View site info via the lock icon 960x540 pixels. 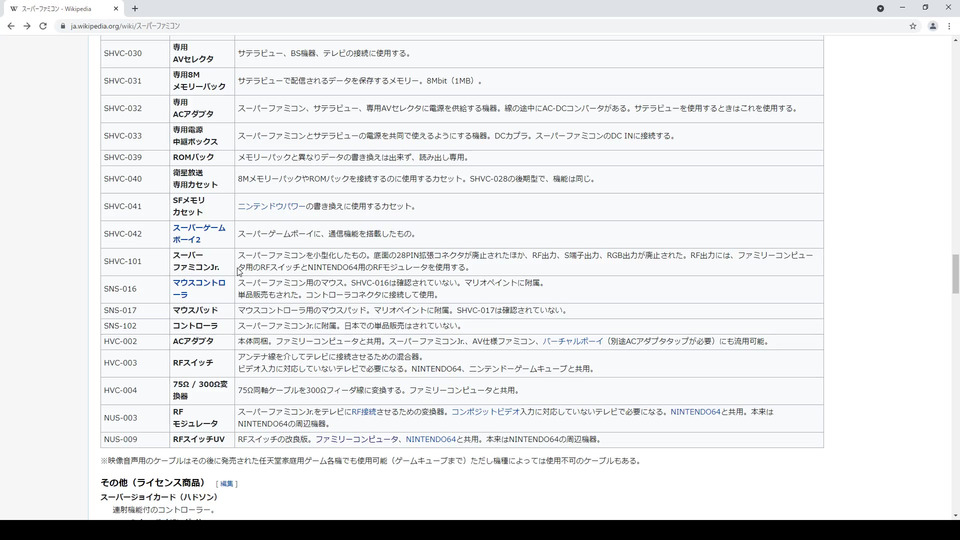62,26
